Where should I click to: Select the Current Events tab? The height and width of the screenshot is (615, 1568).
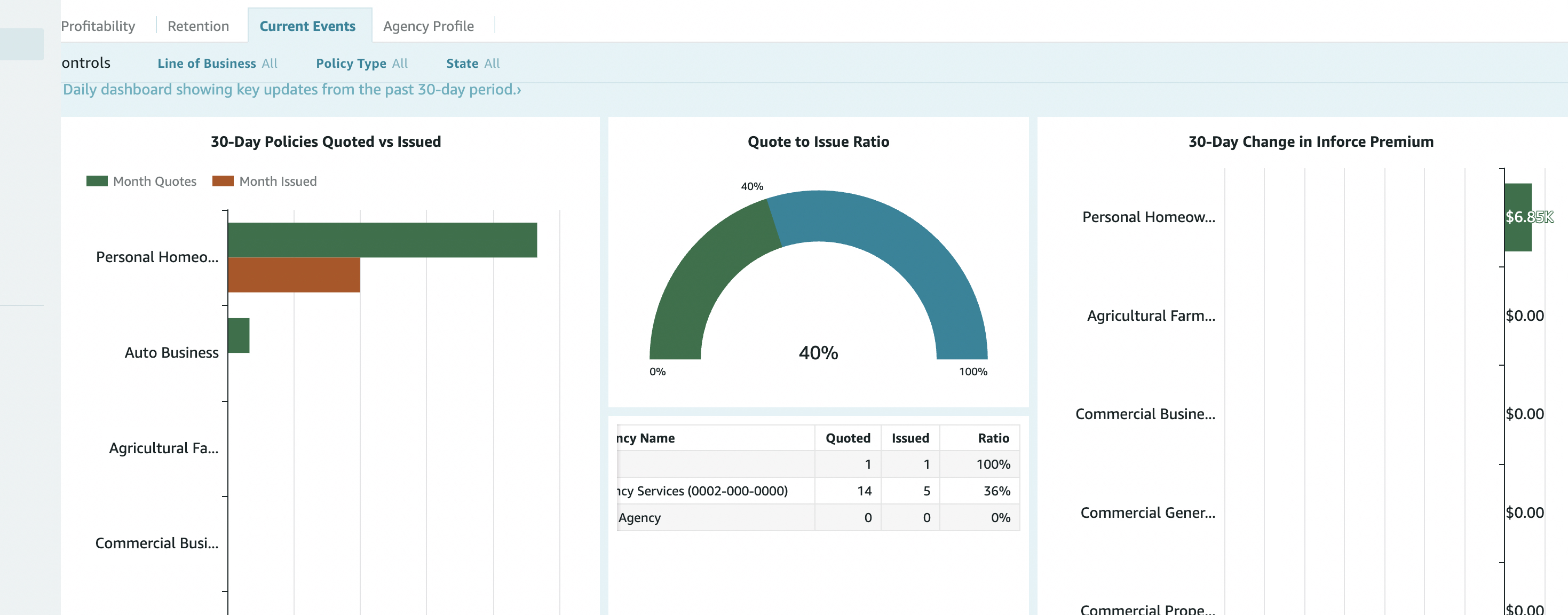pos(307,26)
